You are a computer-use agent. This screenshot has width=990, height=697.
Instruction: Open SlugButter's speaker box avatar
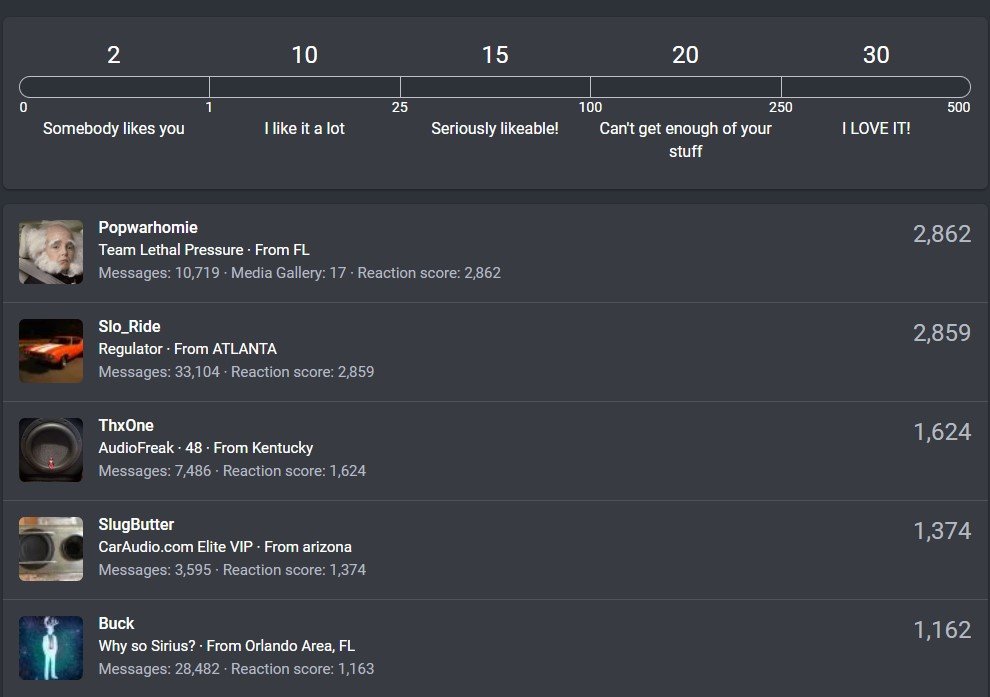pyautogui.click(x=51, y=549)
